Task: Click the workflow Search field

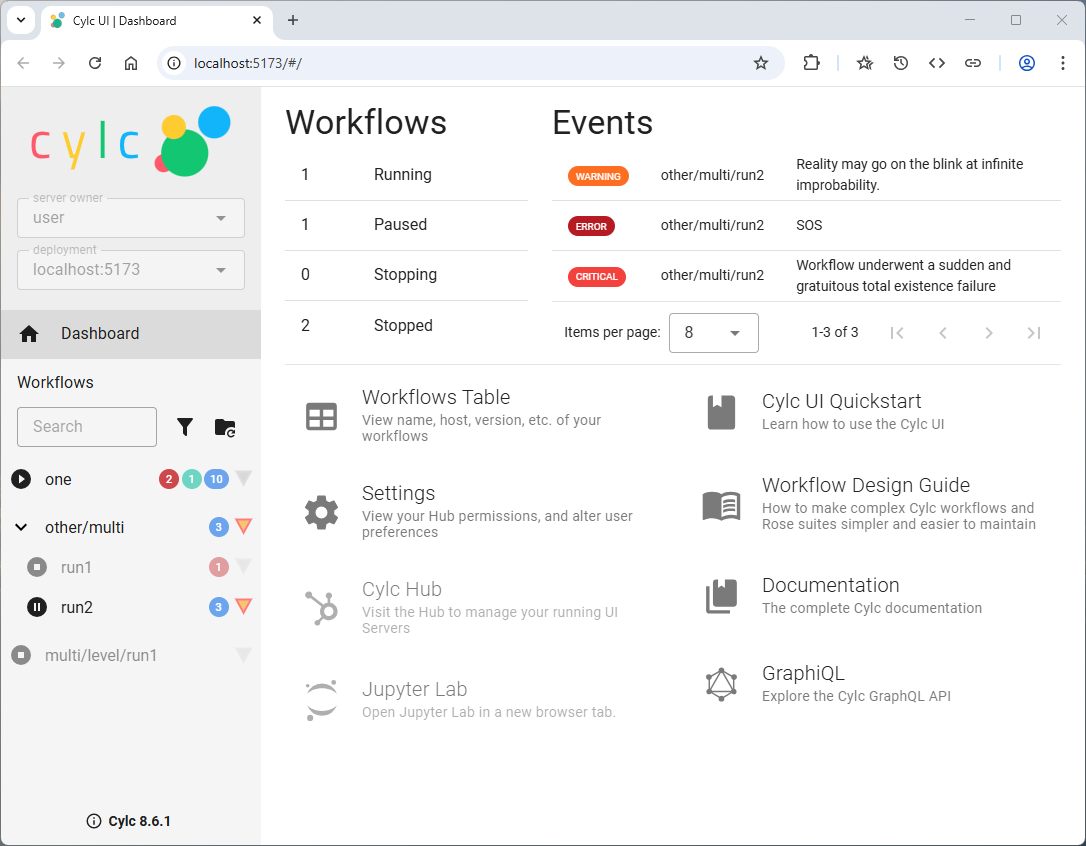Action: coord(87,427)
